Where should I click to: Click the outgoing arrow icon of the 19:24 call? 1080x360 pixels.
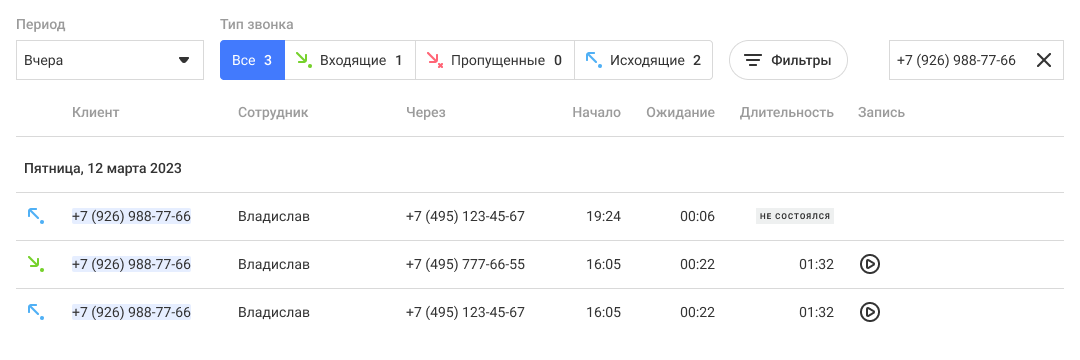36,216
